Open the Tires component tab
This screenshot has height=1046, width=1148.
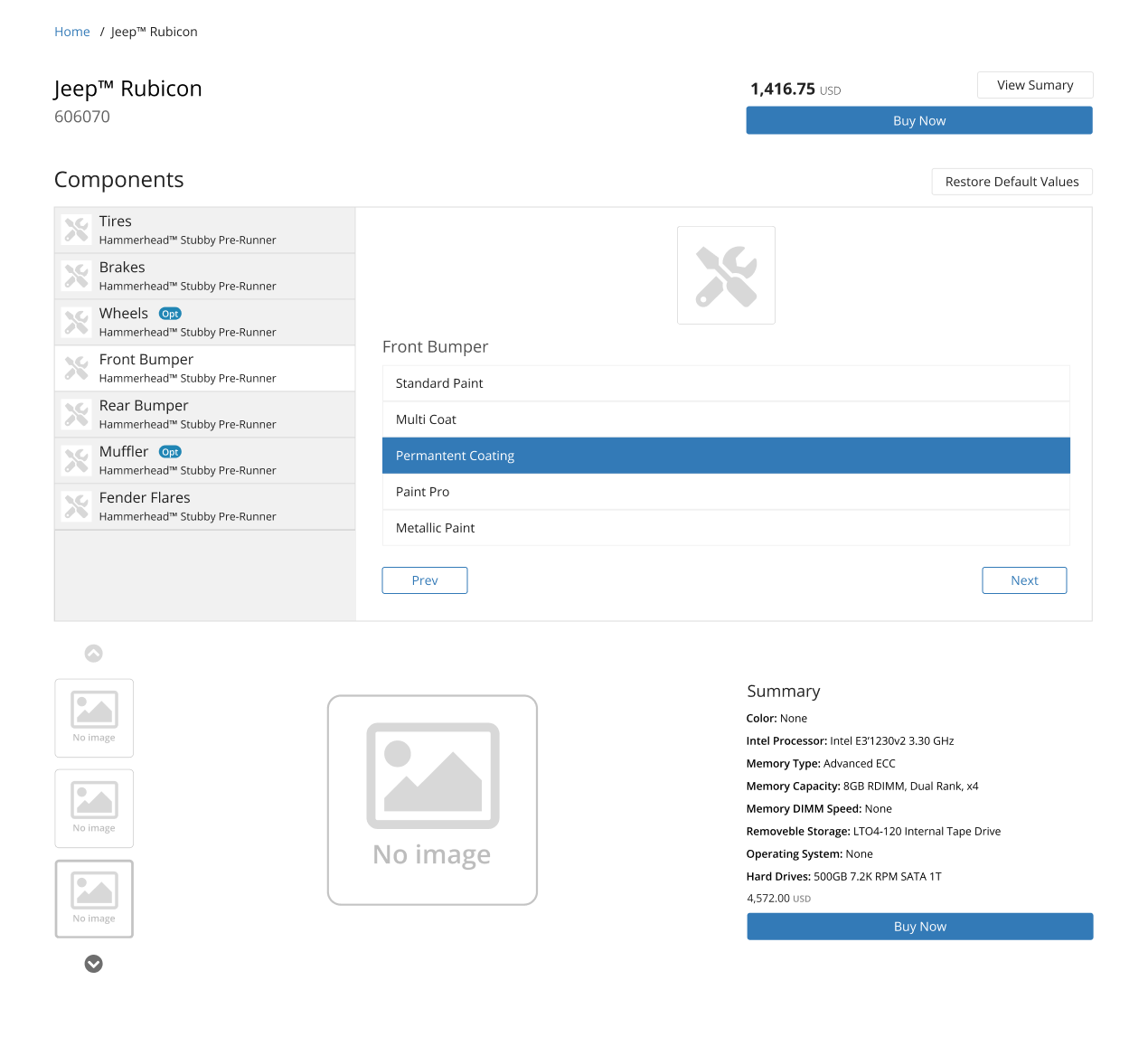(x=205, y=231)
